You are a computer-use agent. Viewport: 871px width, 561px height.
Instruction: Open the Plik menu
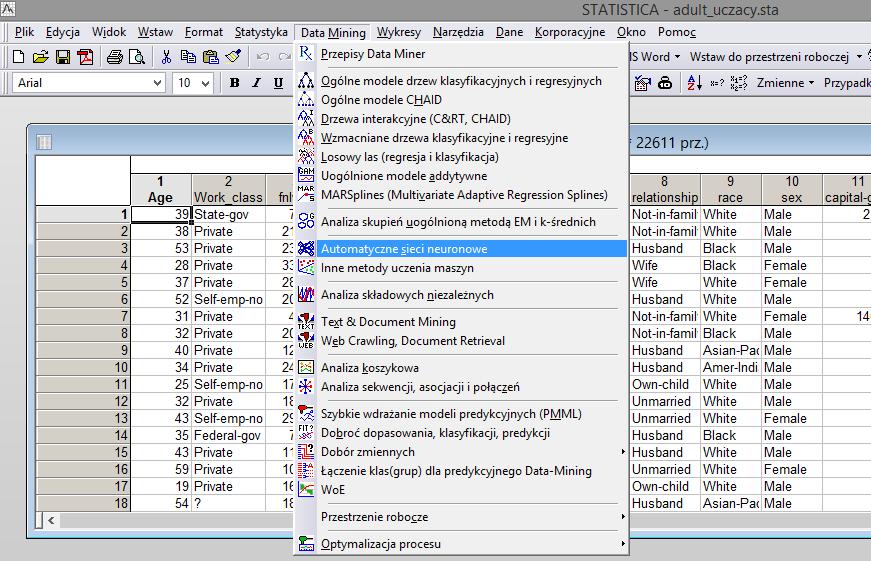click(x=24, y=32)
